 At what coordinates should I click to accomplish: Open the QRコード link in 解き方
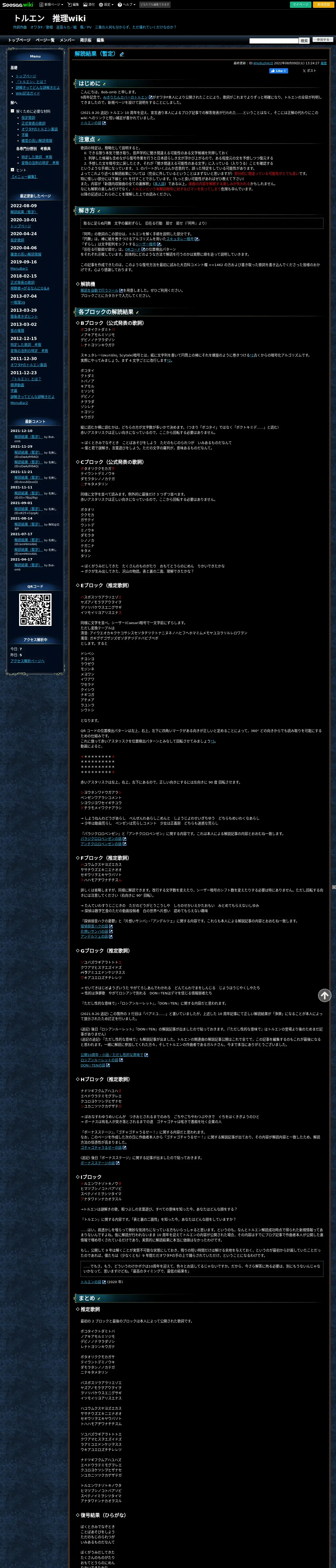(133, 249)
